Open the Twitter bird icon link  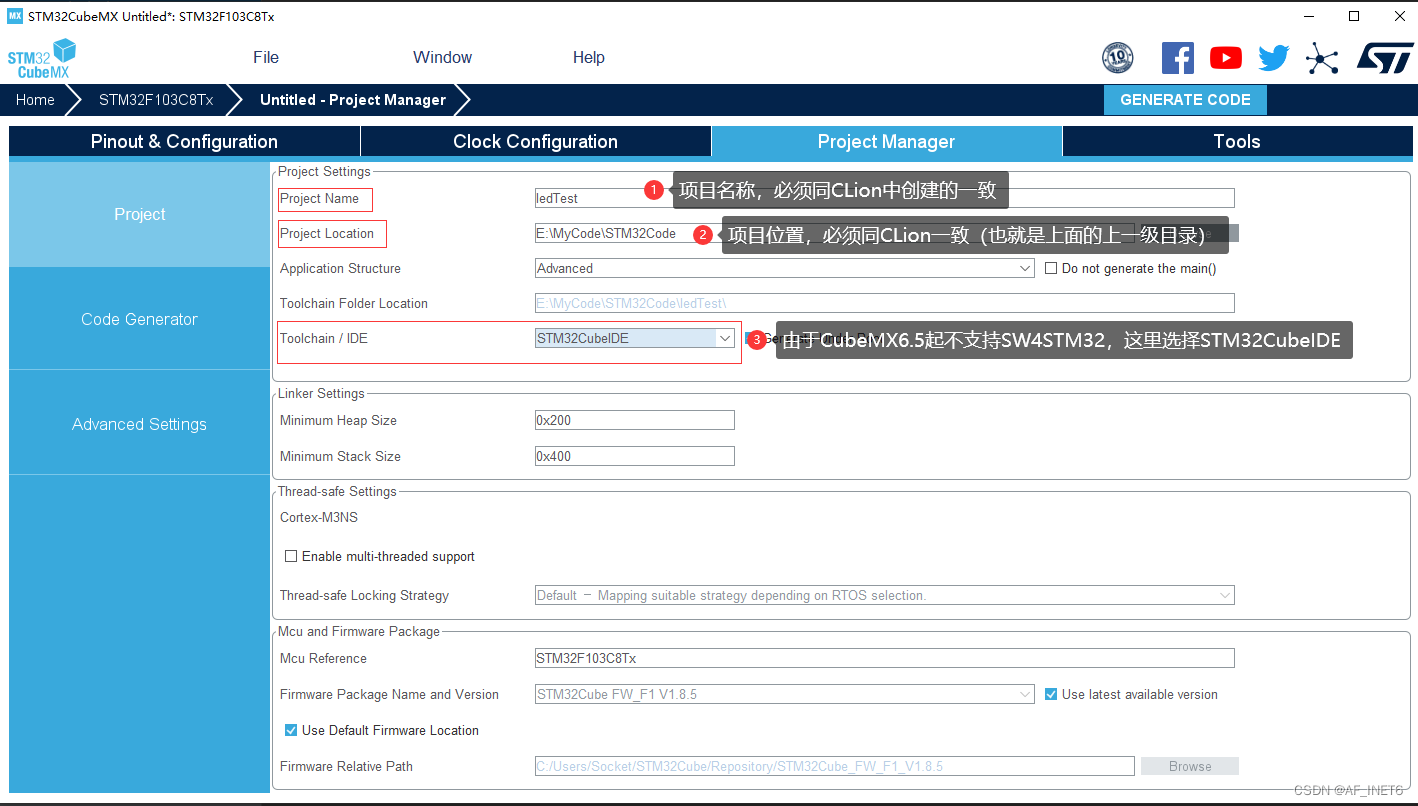pos(1274,58)
